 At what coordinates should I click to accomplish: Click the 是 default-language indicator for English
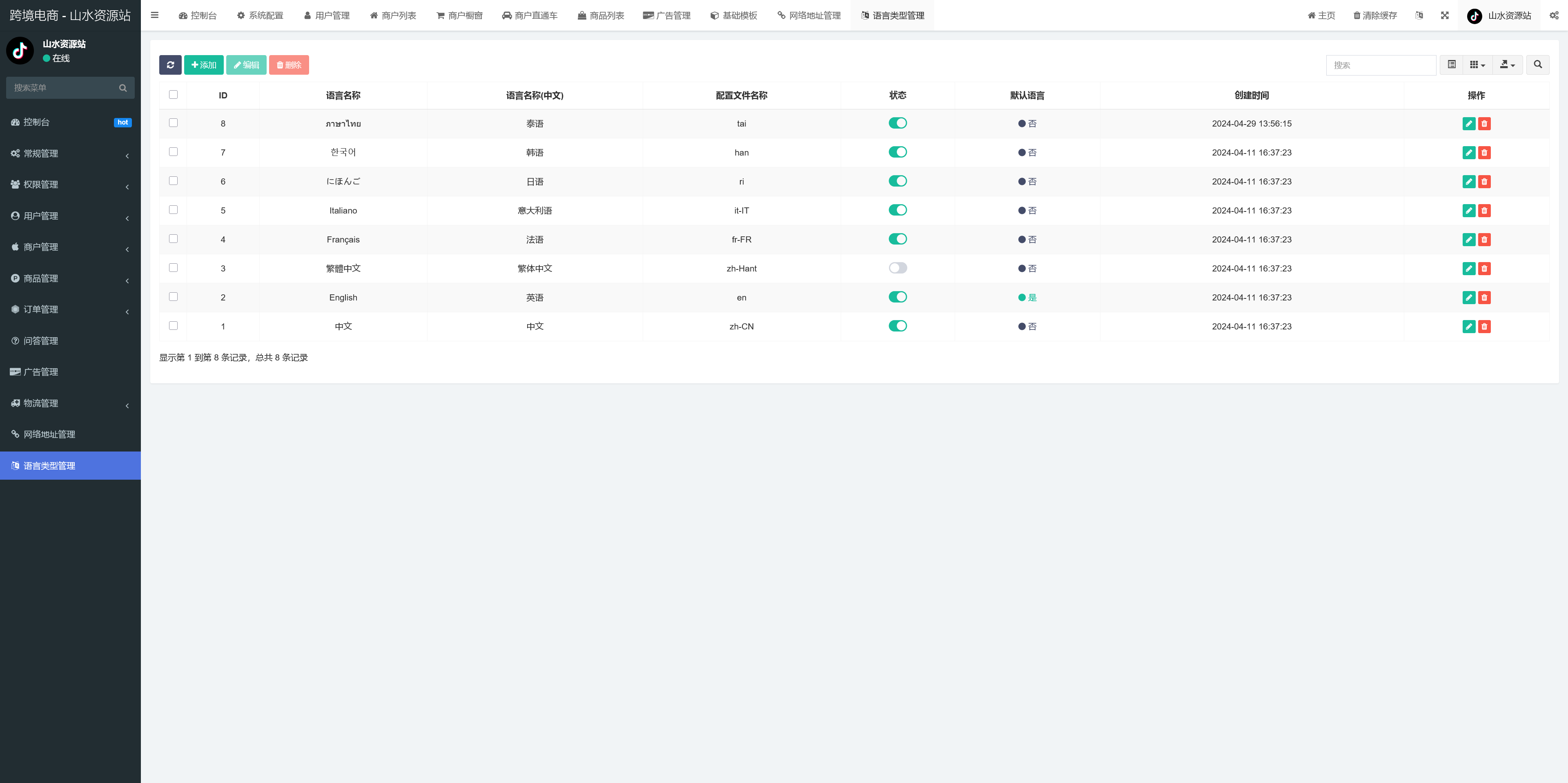click(1027, 298)
